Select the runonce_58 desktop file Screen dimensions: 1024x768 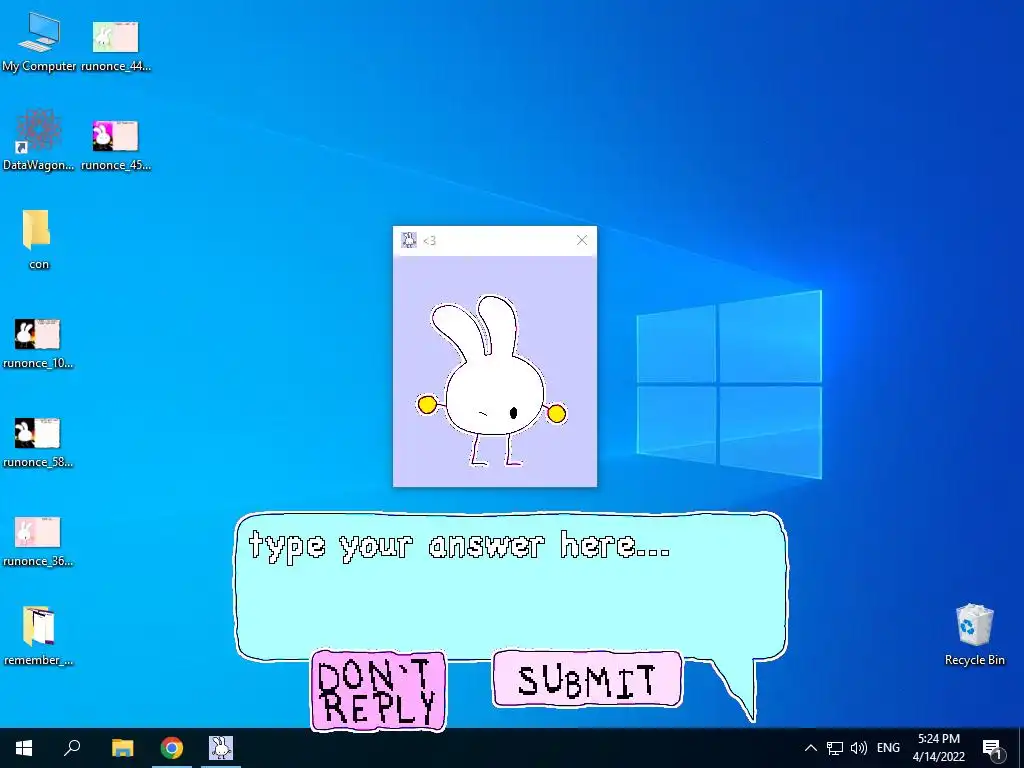click(x=38, y=442)
